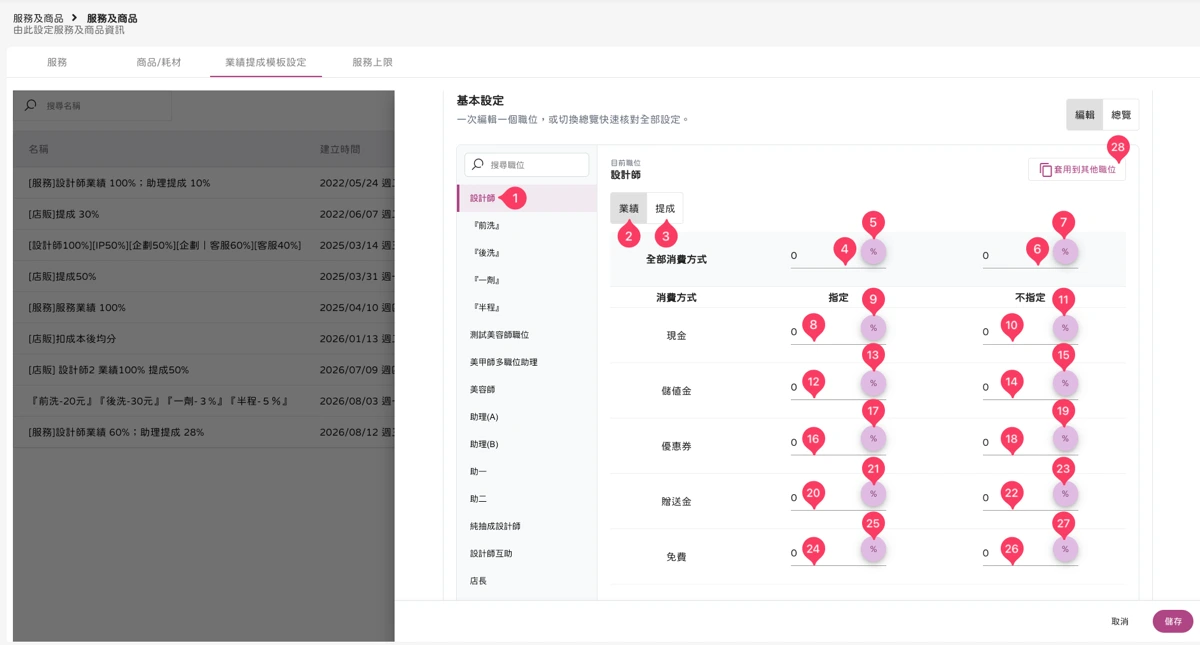Choose the 店長 position
Image resolution: width=1200 pixels, height=645 pixels.
pos(527,580)
